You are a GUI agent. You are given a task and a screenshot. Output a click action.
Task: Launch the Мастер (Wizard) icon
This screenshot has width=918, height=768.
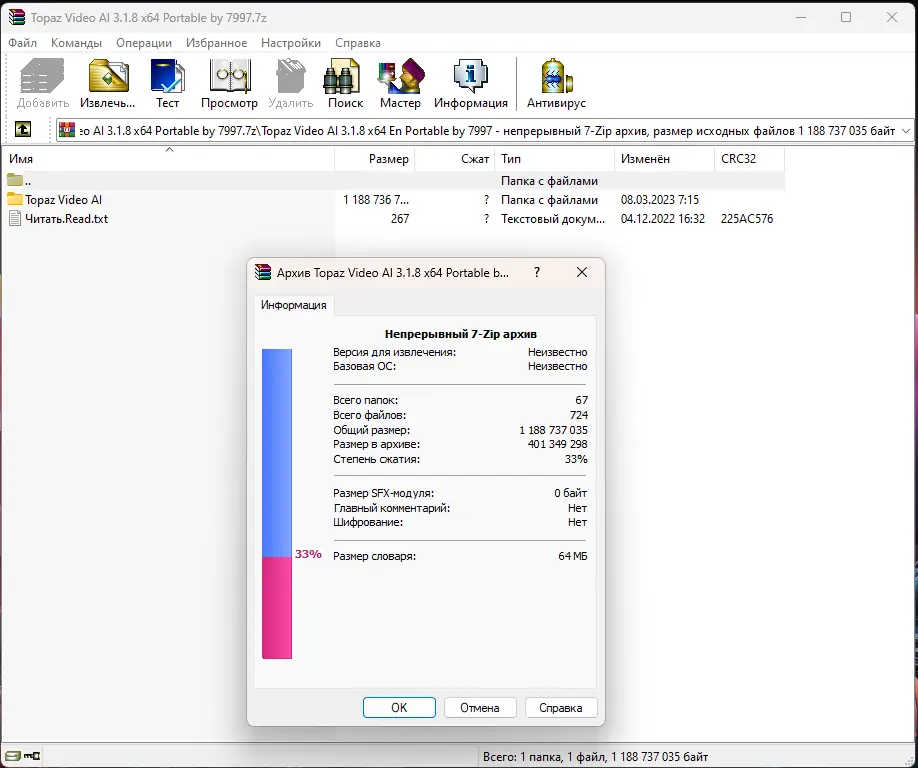click(x=400, y=82)
